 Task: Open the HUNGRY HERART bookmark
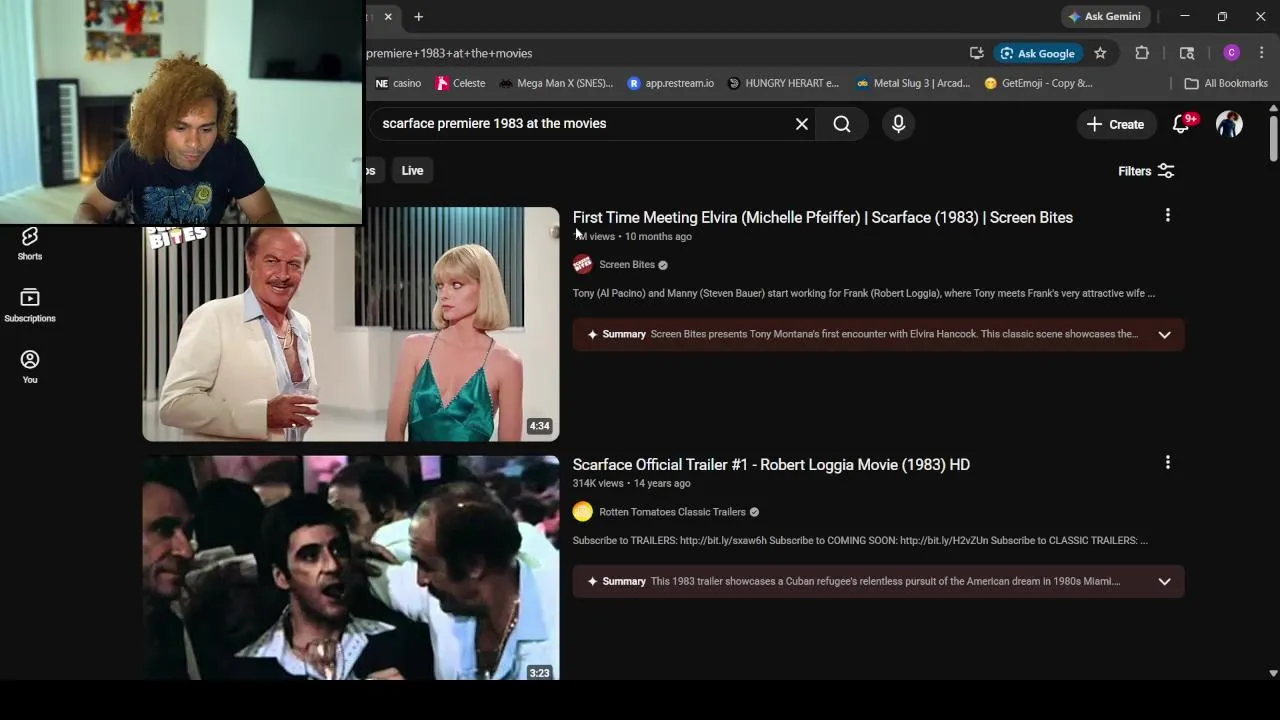(x=783, y=83)
